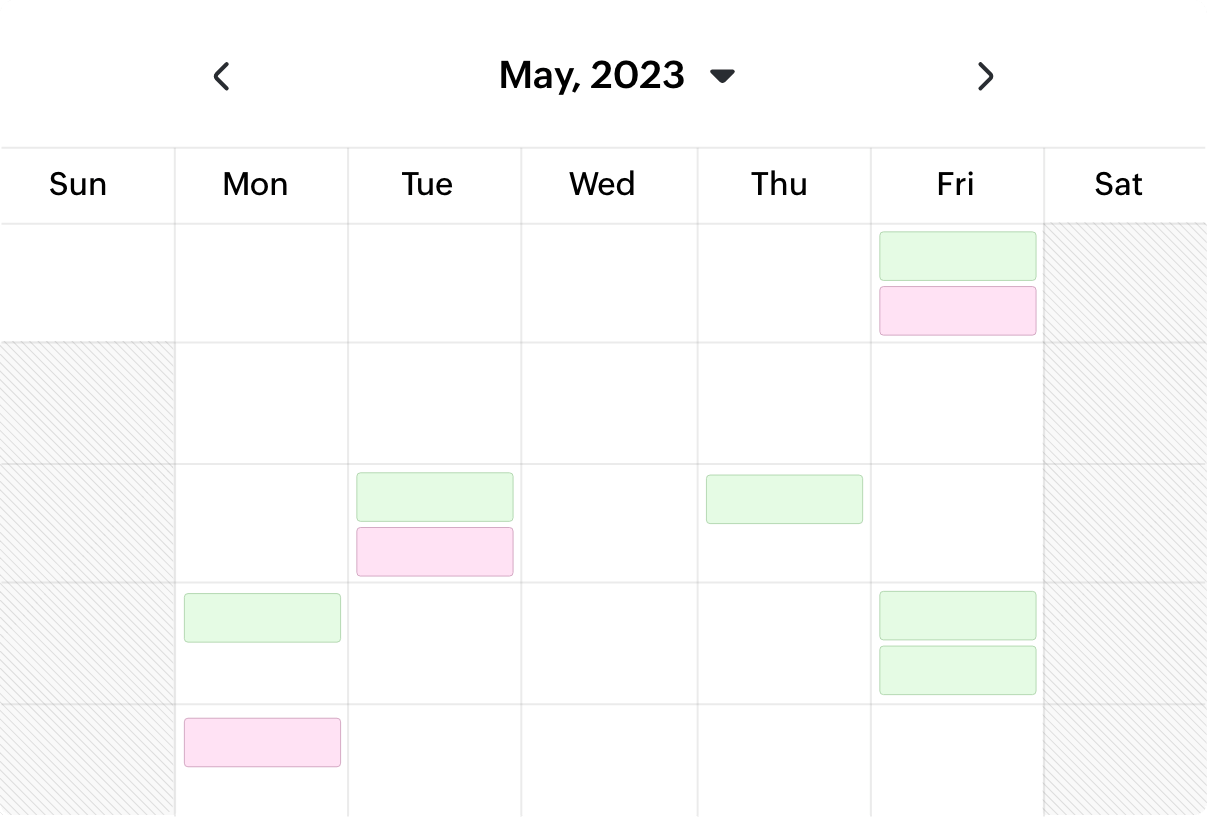Image resolution: width=1207 pixels, height=817 pixels.
Task: Open the green event on the first Friday
Action: point(957,255)
